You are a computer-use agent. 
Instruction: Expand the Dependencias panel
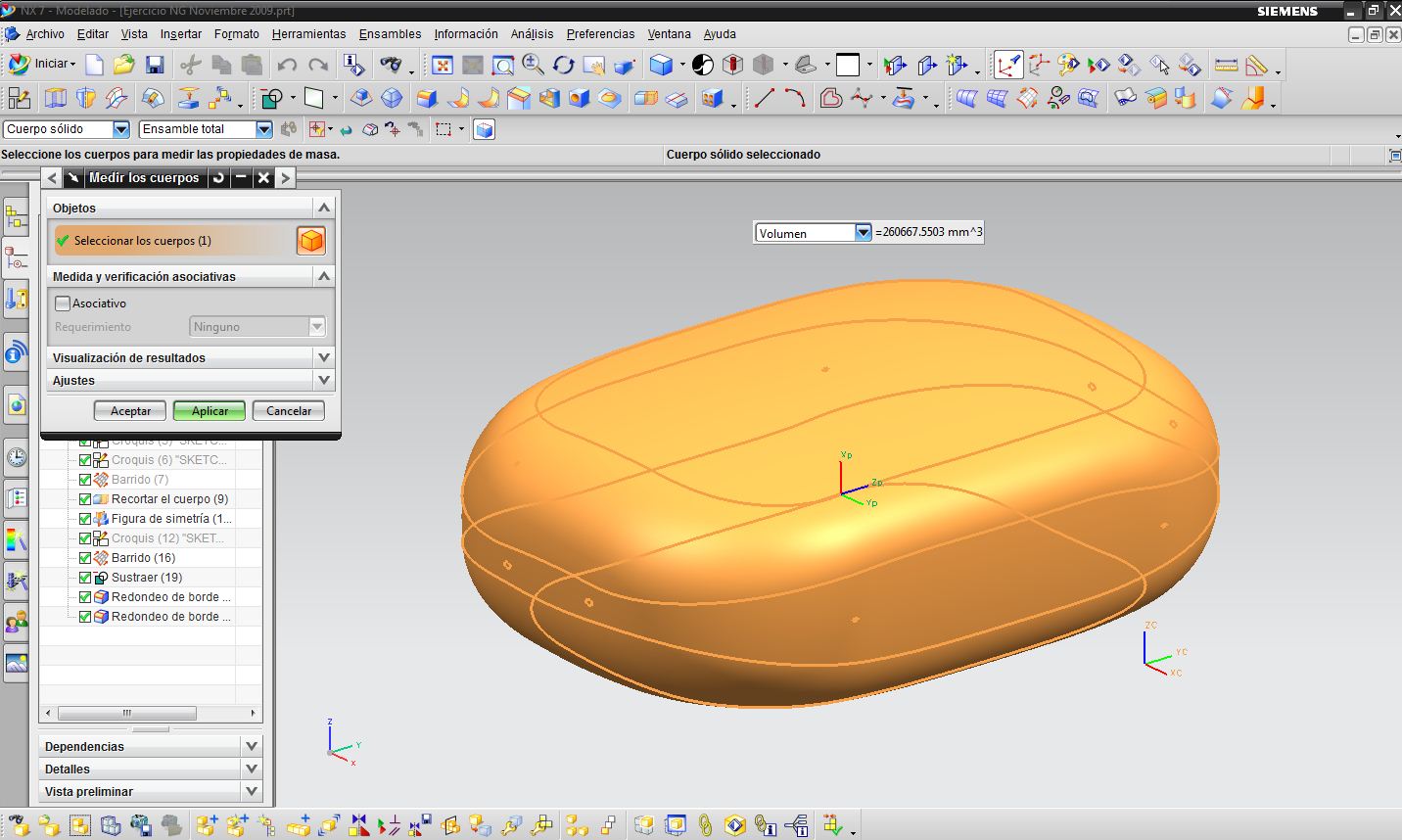(x=252, y=746)
